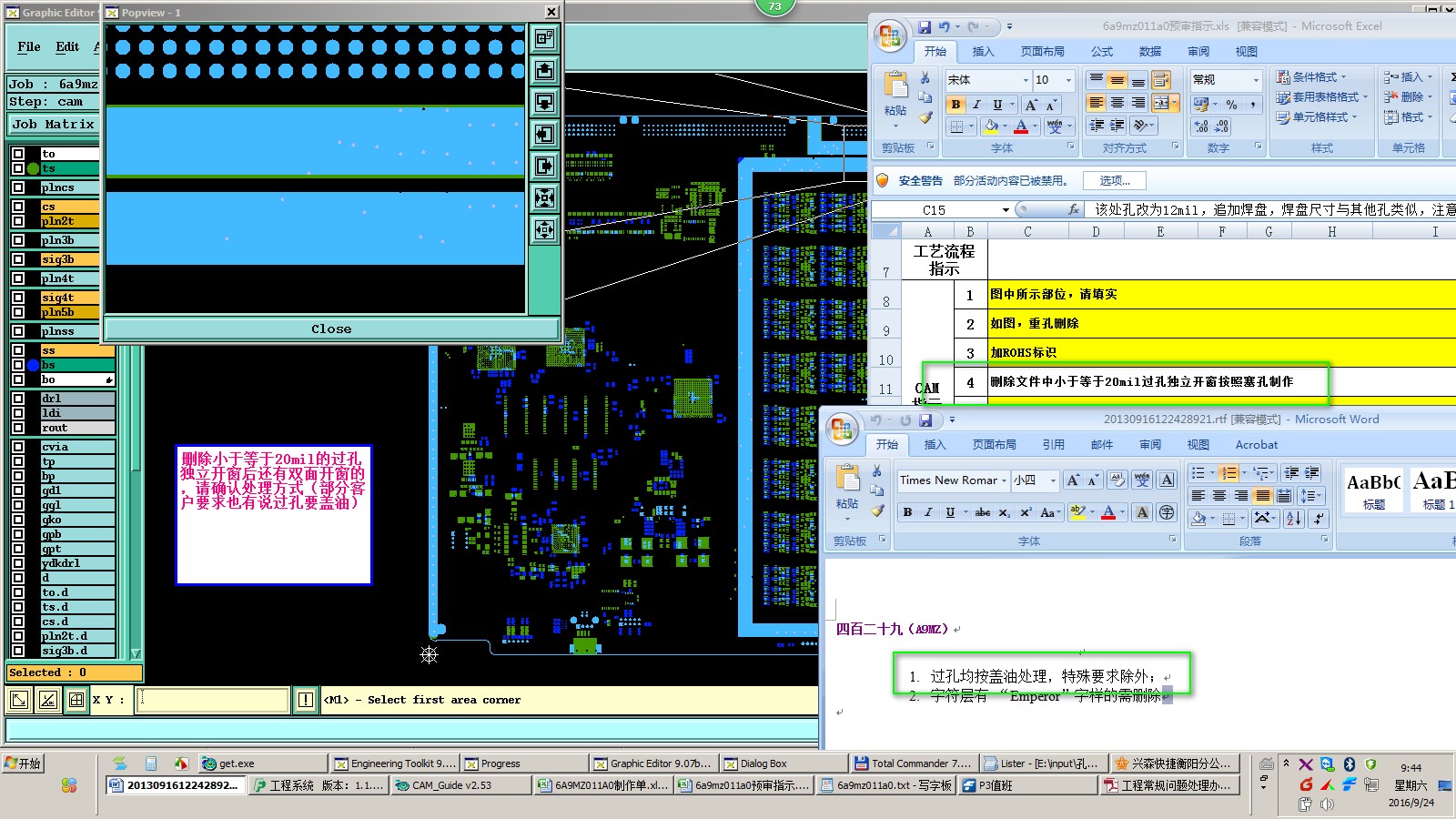Click Windows 开始 Start button
Image resolution: width=1456 pixels, height=819 pixels.
[x=24, y=763]
